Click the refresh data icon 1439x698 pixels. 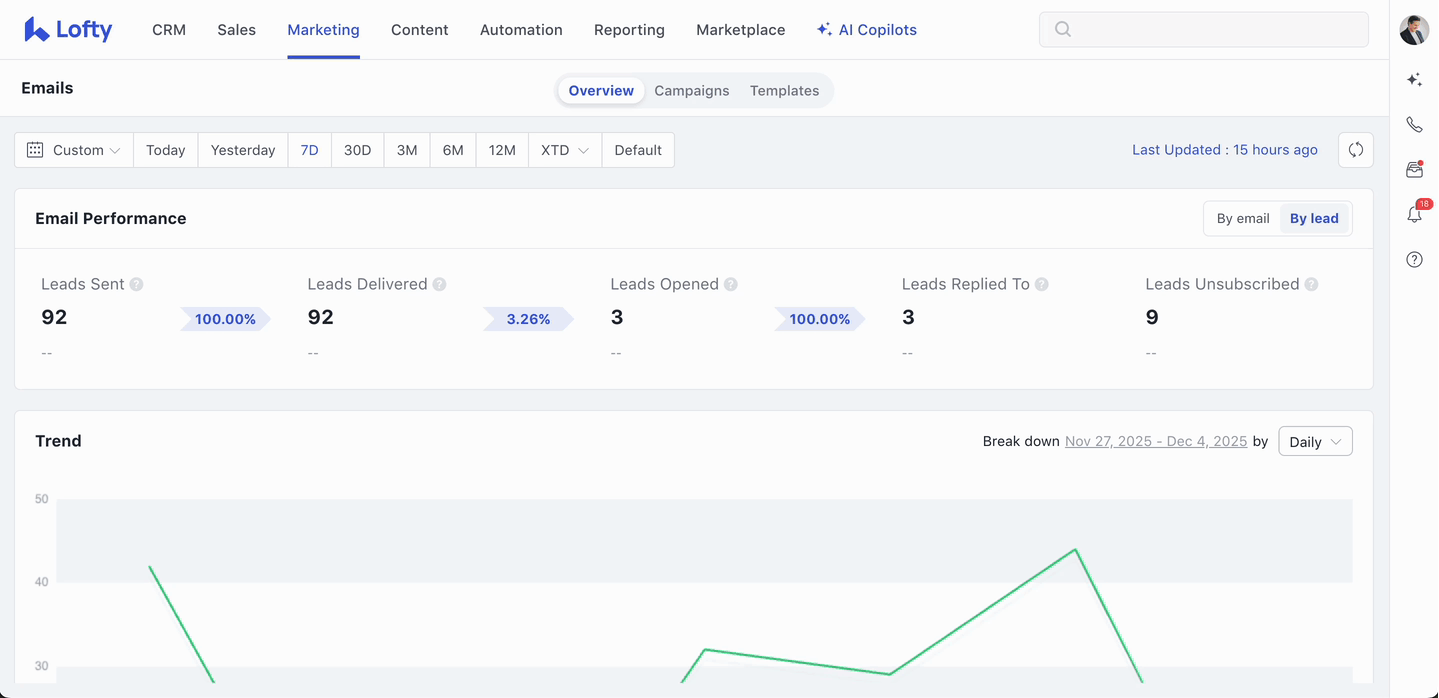pos(1355,150)
